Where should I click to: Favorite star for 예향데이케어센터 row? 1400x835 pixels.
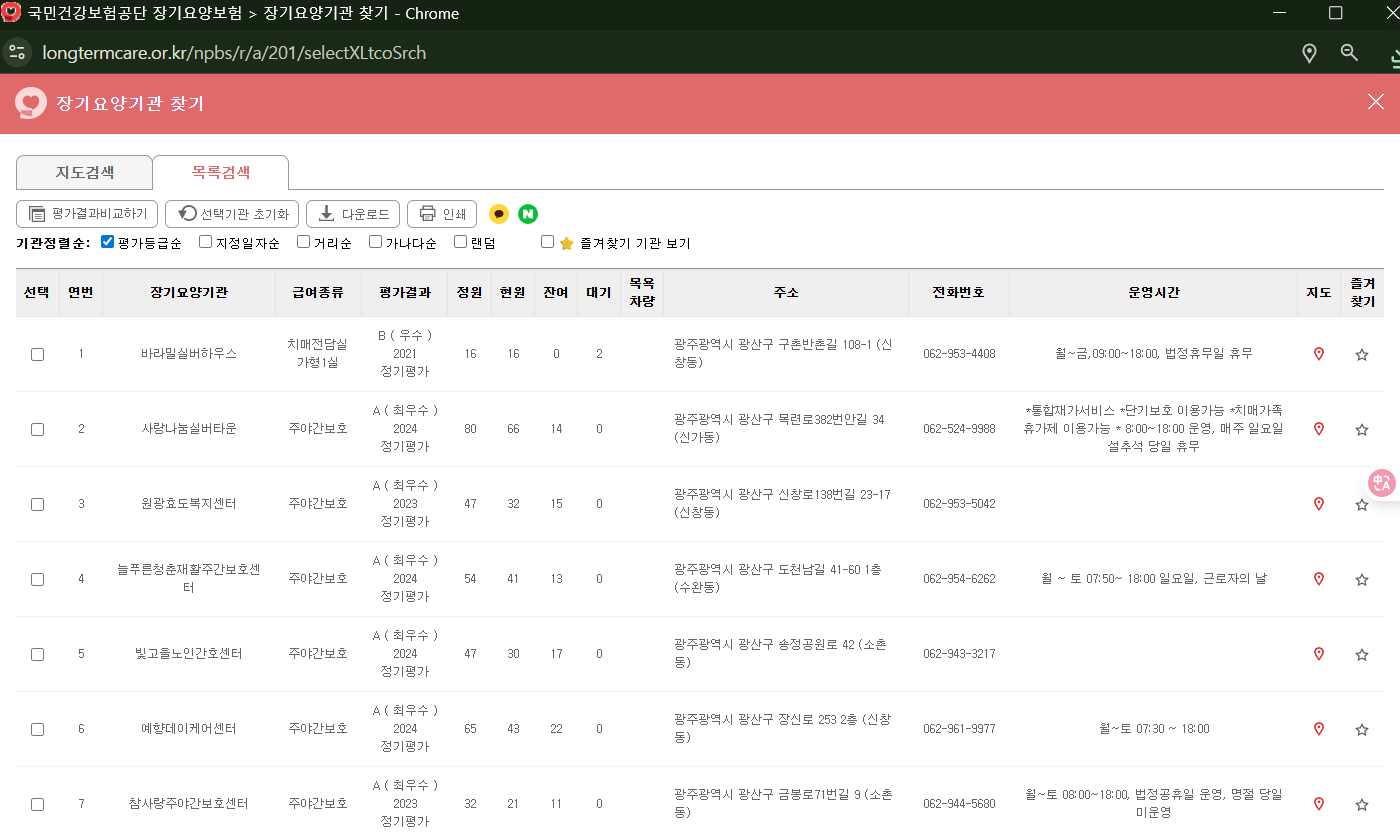(1361, 729)
